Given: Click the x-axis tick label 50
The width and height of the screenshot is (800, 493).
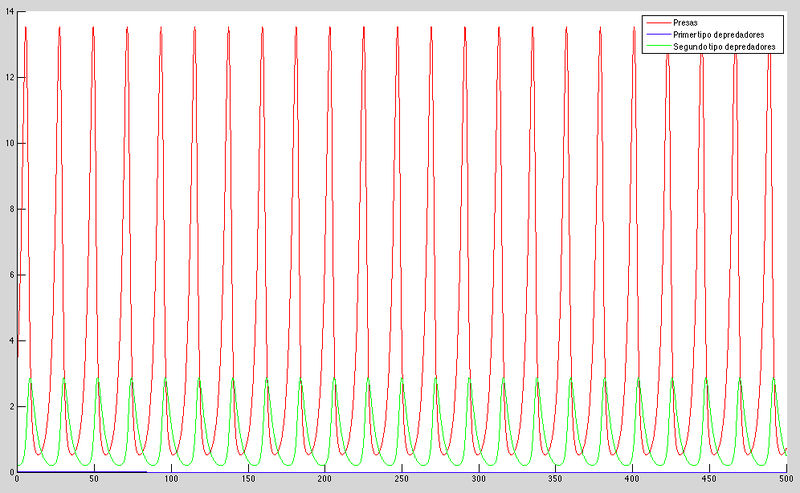Looking at the screenshot, I should pos(93,481).
